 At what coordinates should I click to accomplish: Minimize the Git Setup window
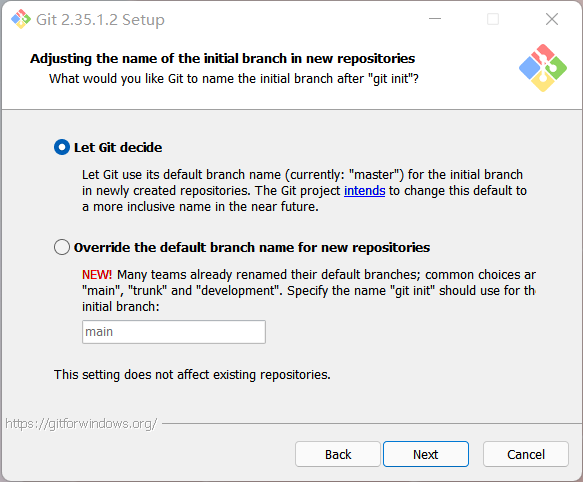[x=435, y=19]
